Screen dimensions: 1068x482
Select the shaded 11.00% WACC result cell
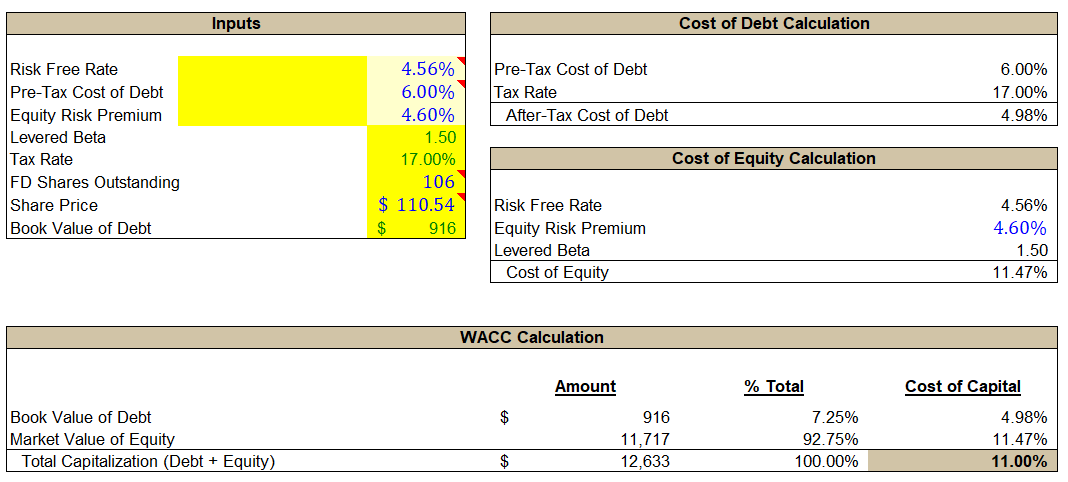(x=962, y=461)
